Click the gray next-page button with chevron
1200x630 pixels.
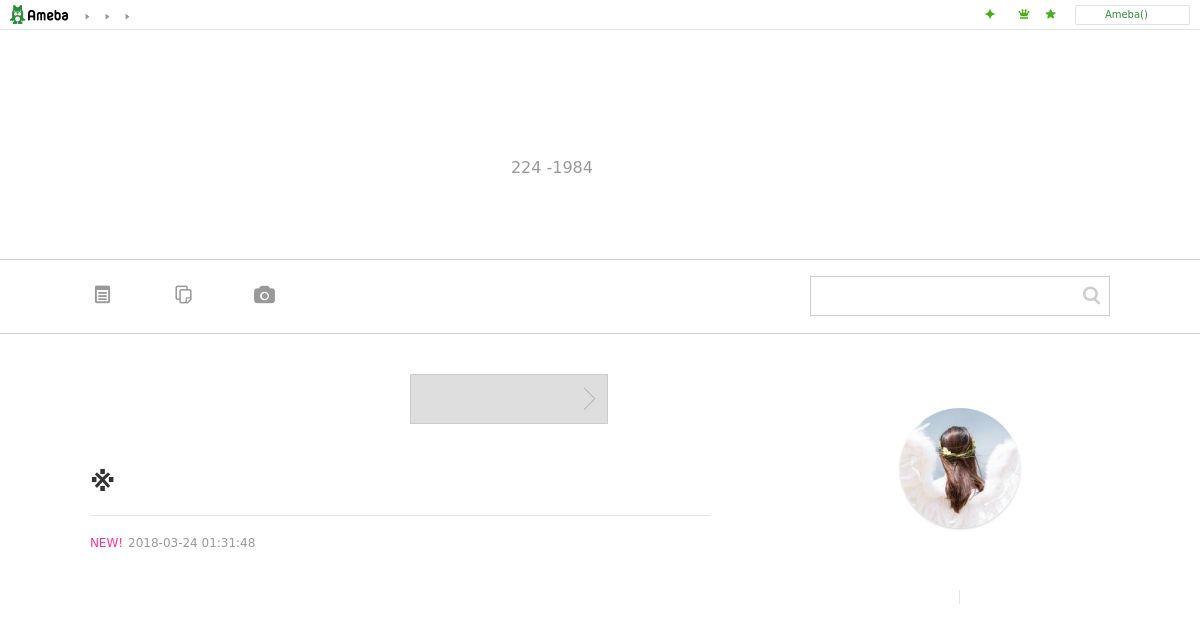pyautogui.click(x=509, y=399)
